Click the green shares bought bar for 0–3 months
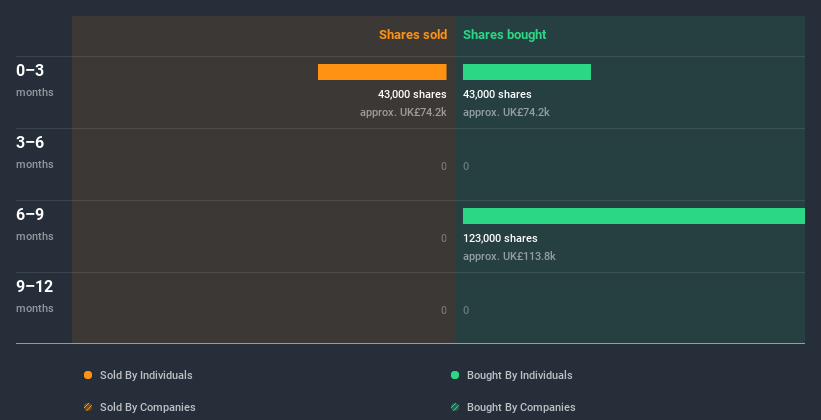 (x=527, y=72)
